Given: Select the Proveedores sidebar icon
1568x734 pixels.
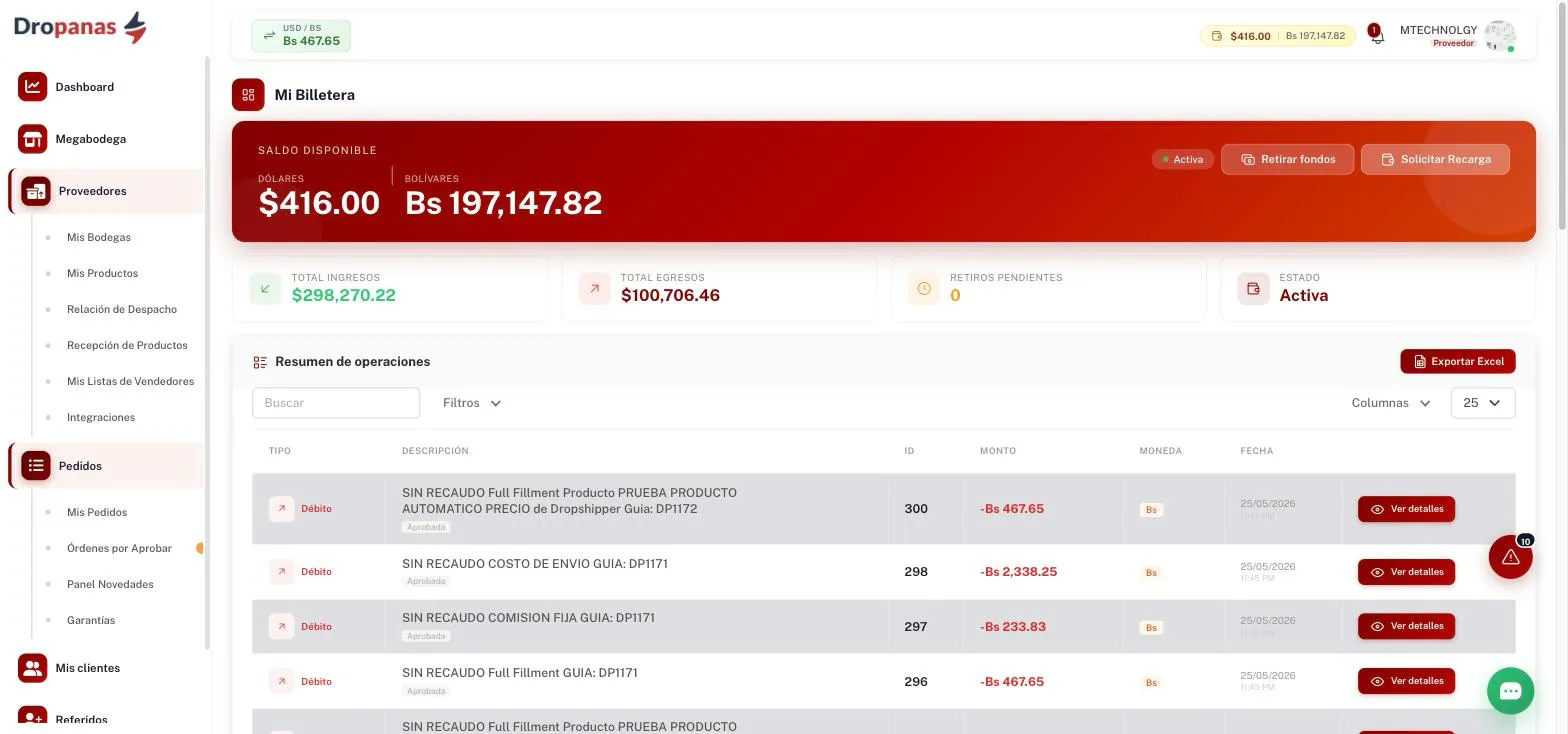Looking at the screenshot, I should click(36, 191).
